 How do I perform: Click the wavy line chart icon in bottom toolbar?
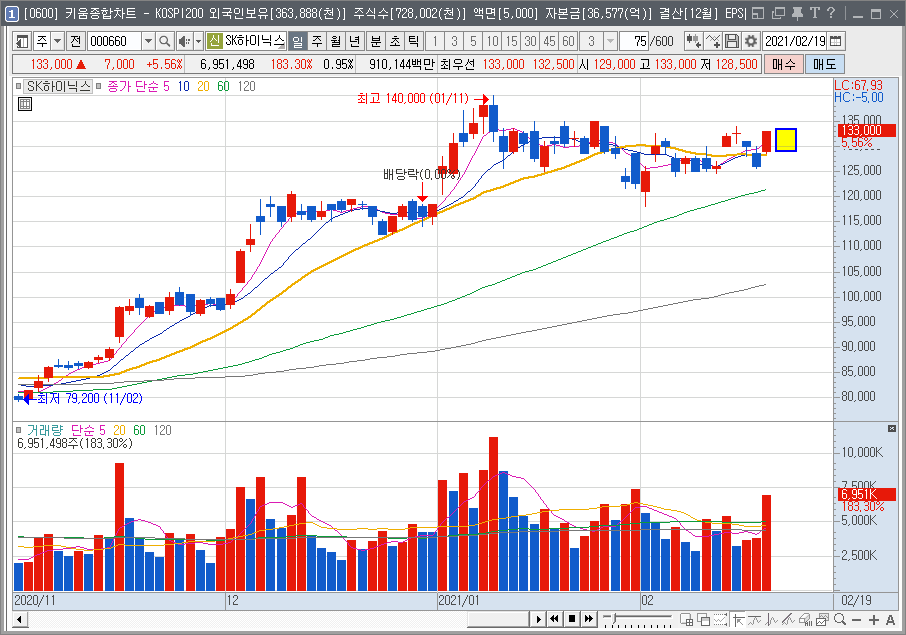click(x=755, y=619)
